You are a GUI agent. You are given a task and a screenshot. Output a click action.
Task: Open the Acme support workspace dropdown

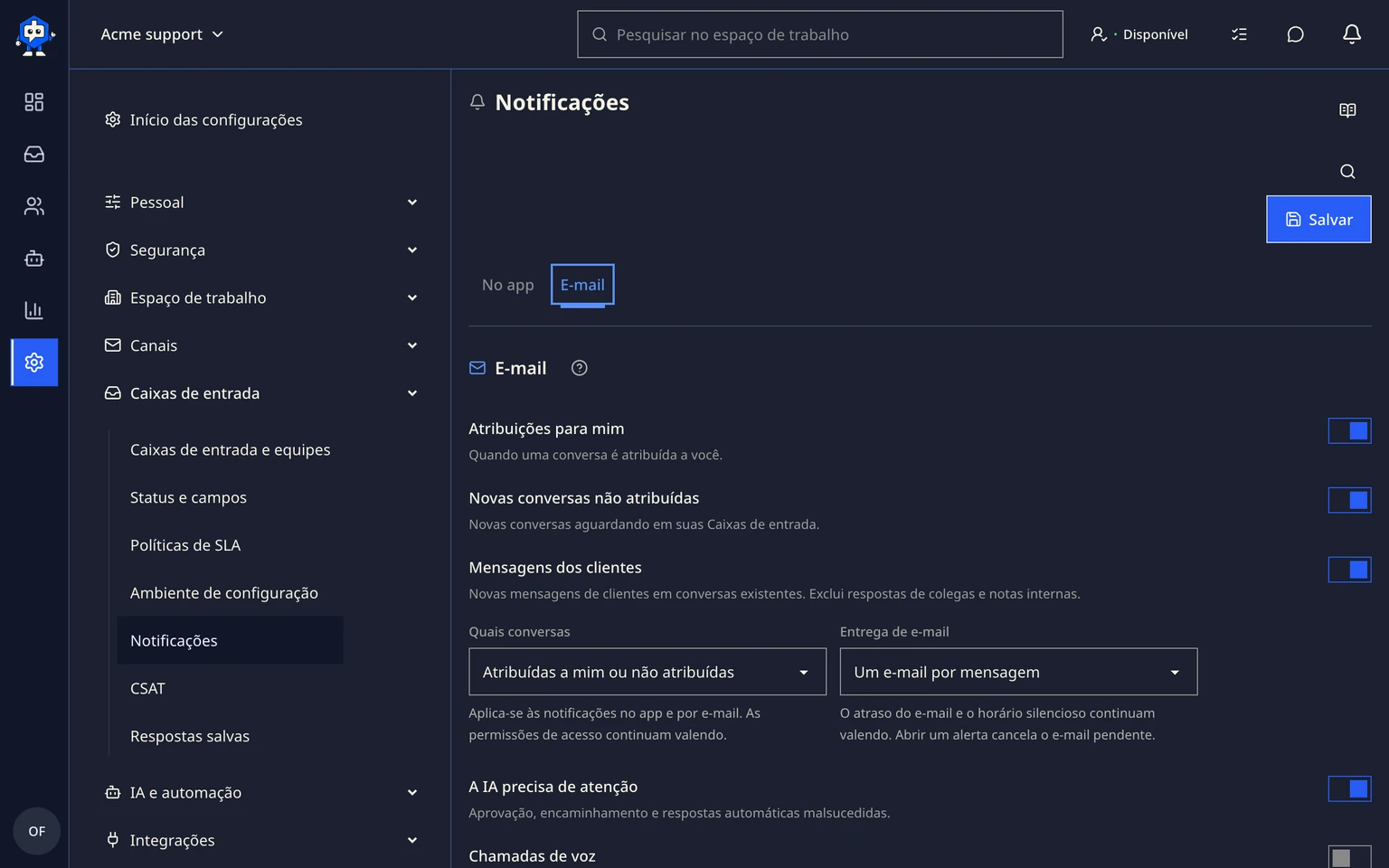tap(162, 34)
